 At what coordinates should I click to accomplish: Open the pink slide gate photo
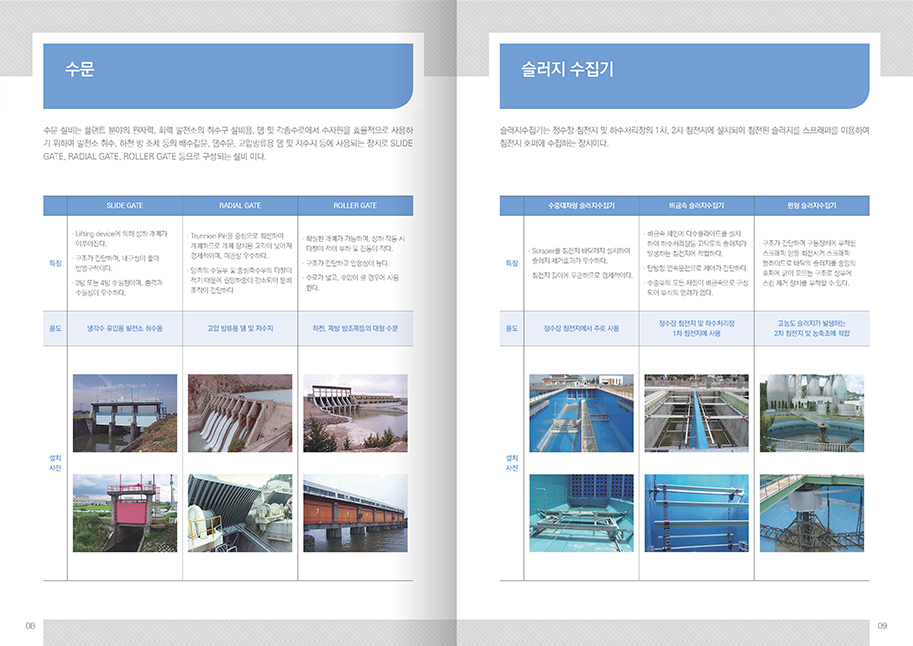tap(125, 513)
